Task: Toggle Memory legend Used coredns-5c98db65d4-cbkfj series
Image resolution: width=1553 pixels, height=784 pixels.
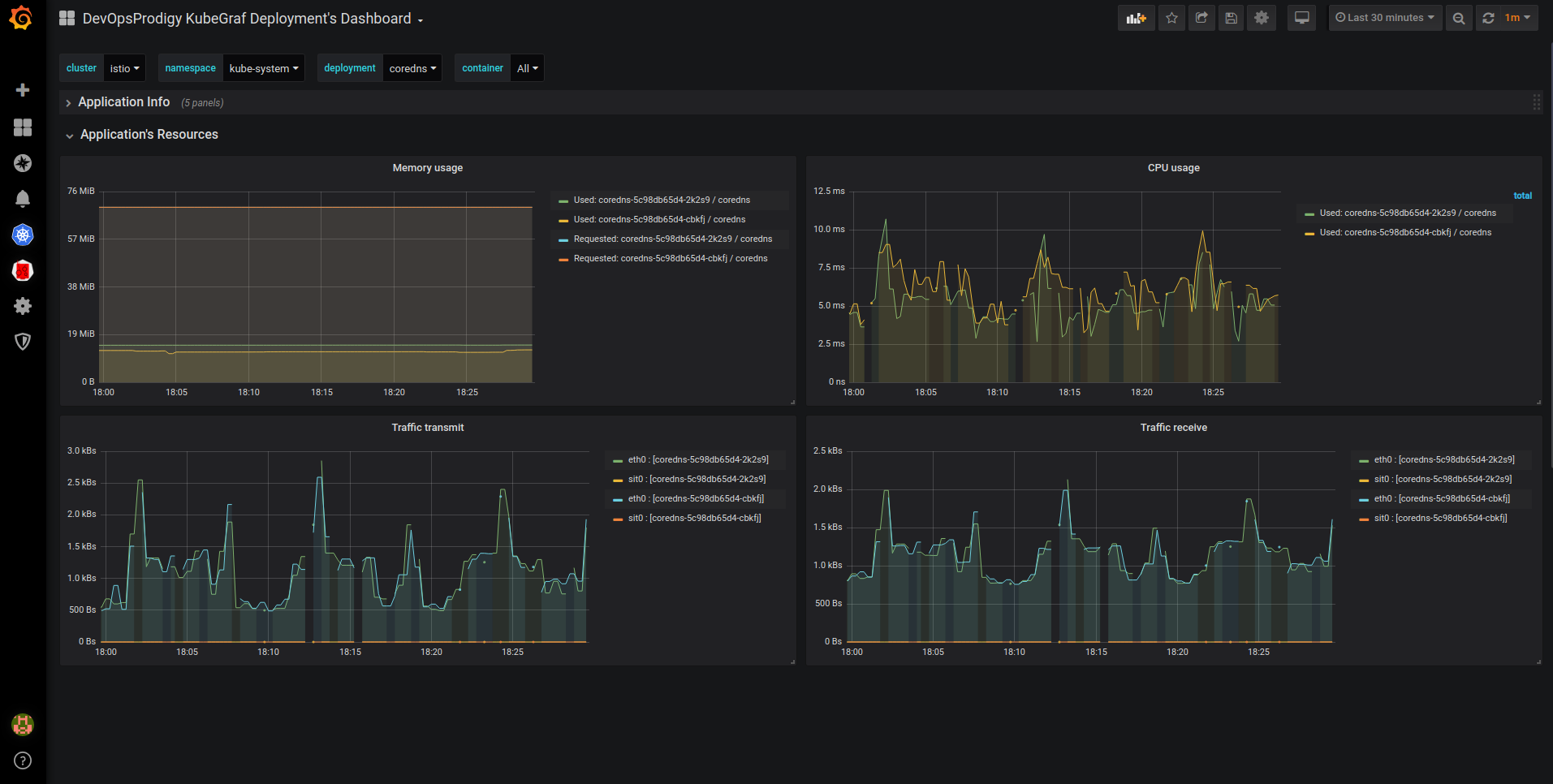Action: point(659,219)
